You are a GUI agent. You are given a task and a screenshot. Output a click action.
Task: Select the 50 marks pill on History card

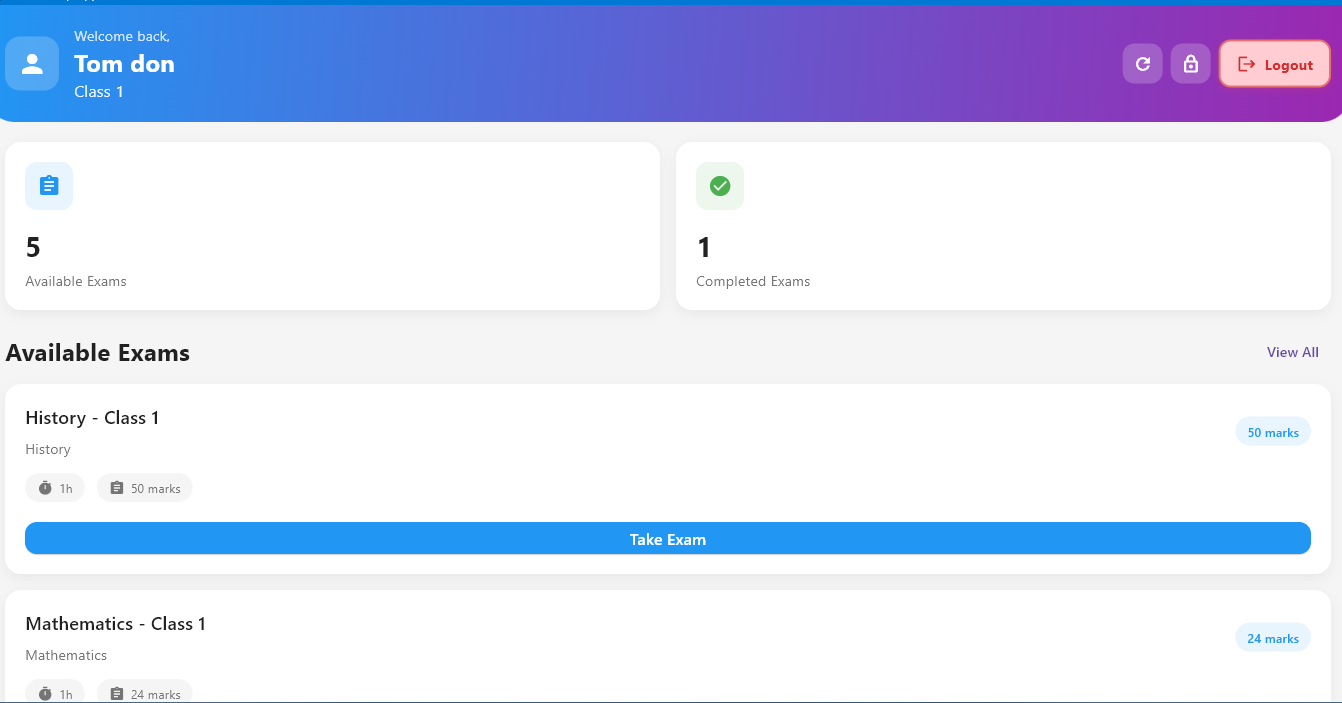[x=1273, y=431]
